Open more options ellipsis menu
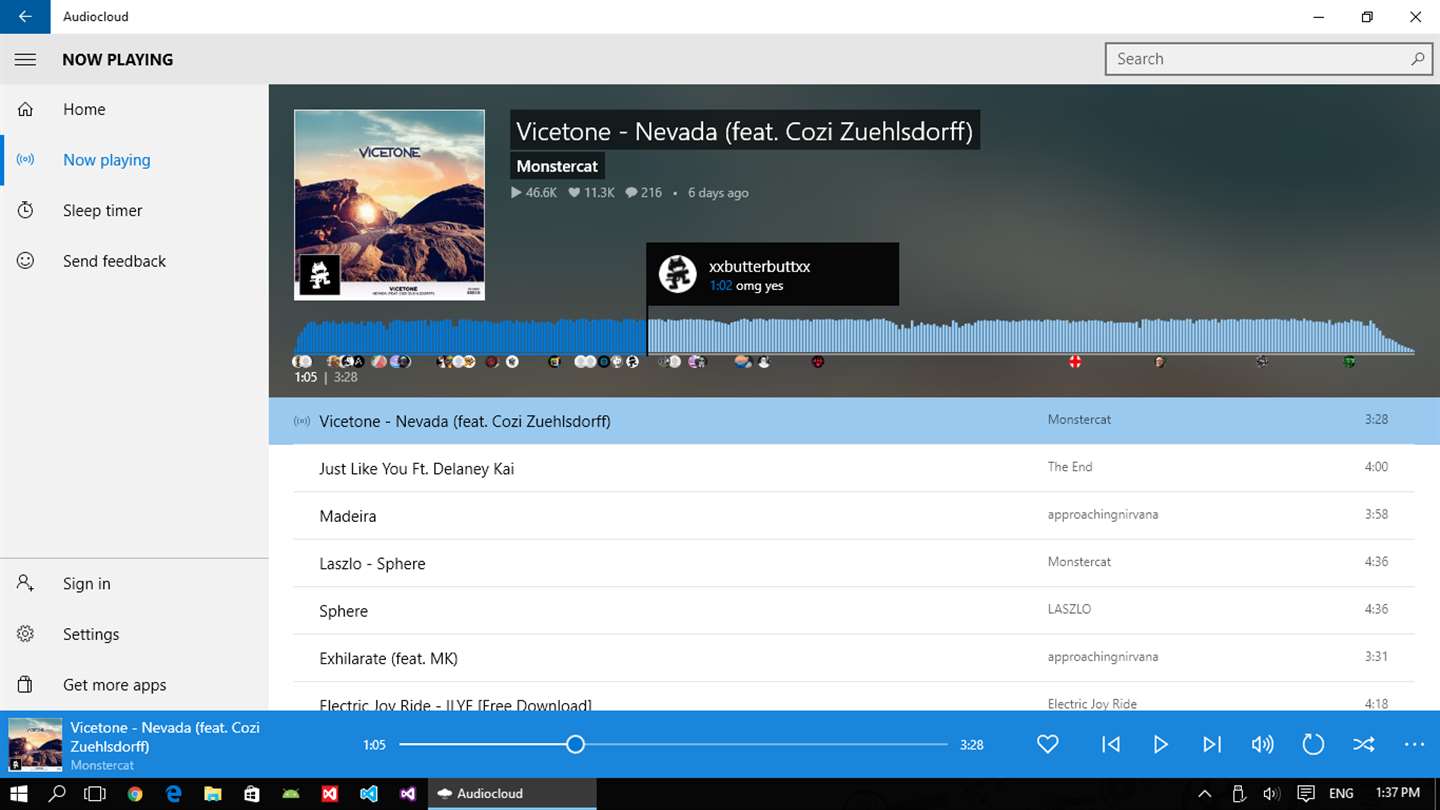The image size is (1440, 810). [x=1414, y=744]
